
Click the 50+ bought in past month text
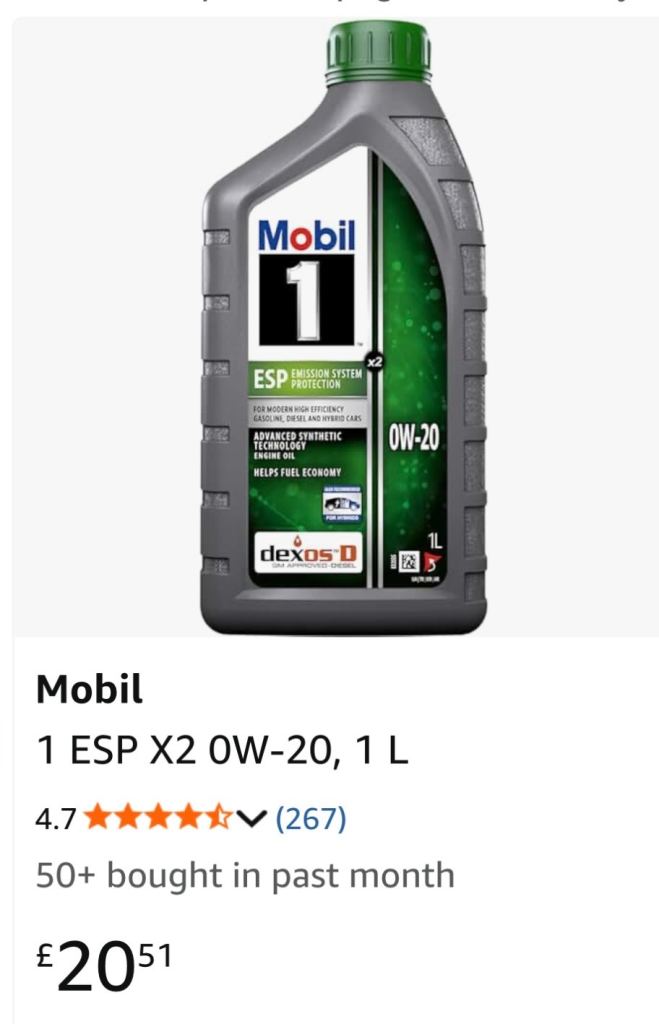click(245, 876)
